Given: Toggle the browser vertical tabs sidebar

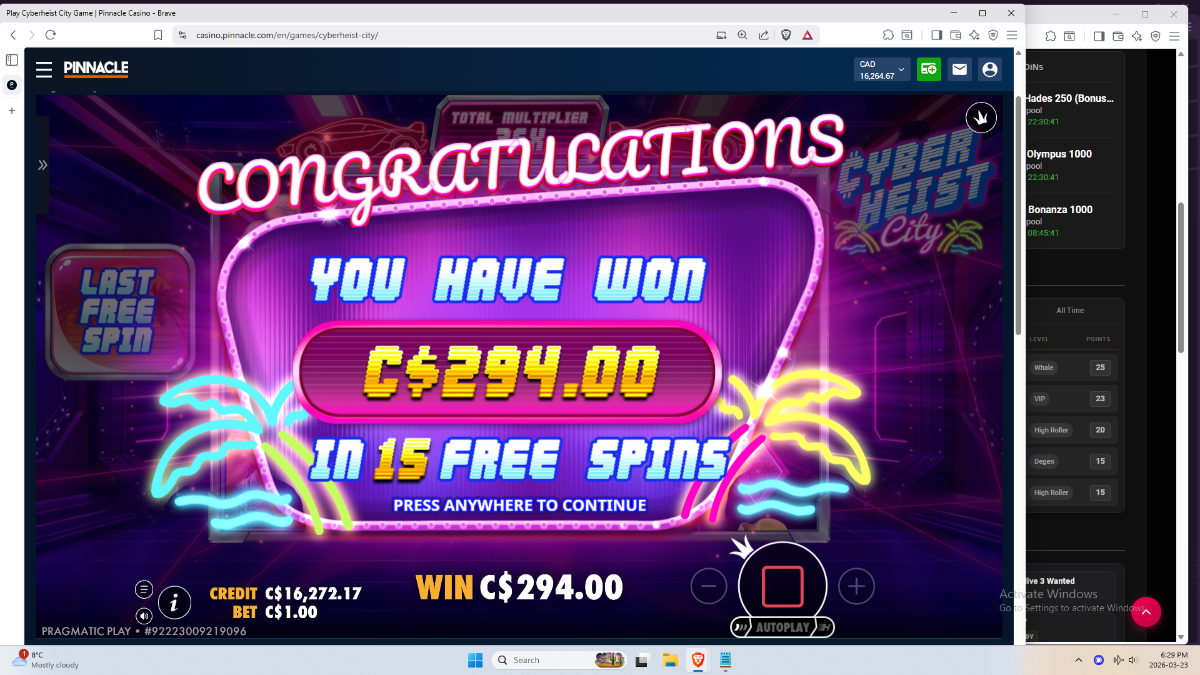Looking at the screenshot, I should pos(12,60).
